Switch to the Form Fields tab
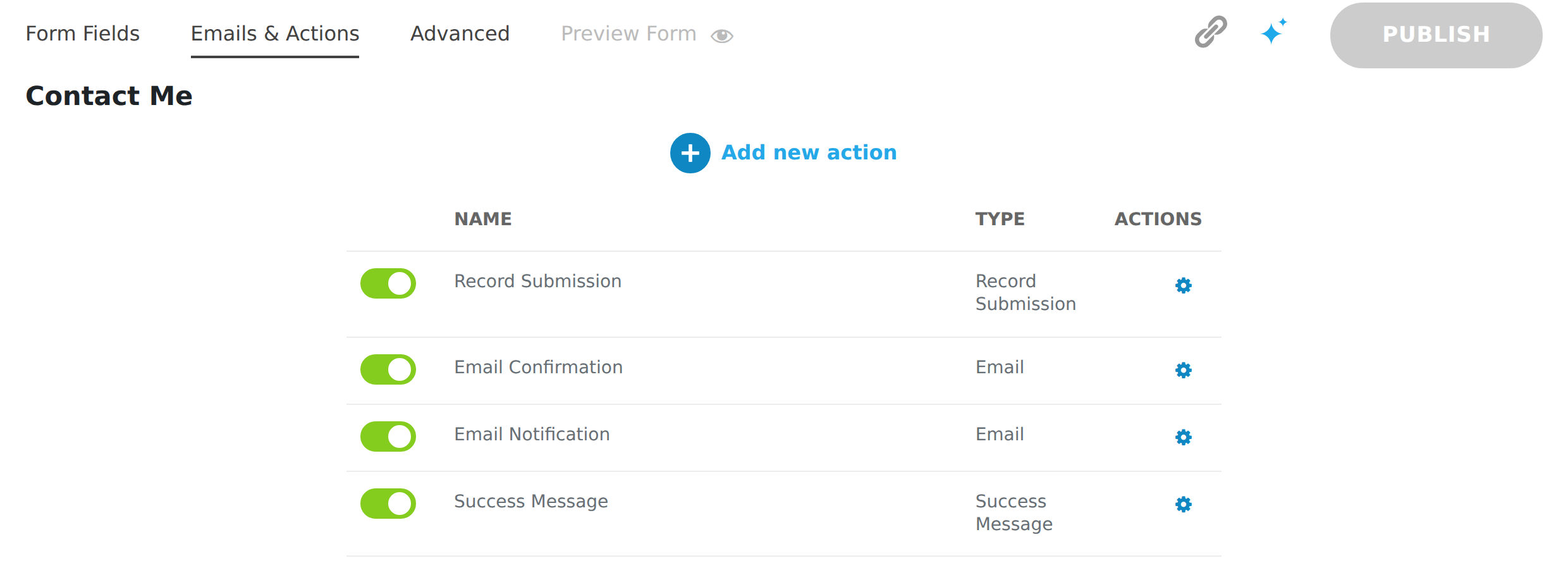 click(x=83, y=34)
